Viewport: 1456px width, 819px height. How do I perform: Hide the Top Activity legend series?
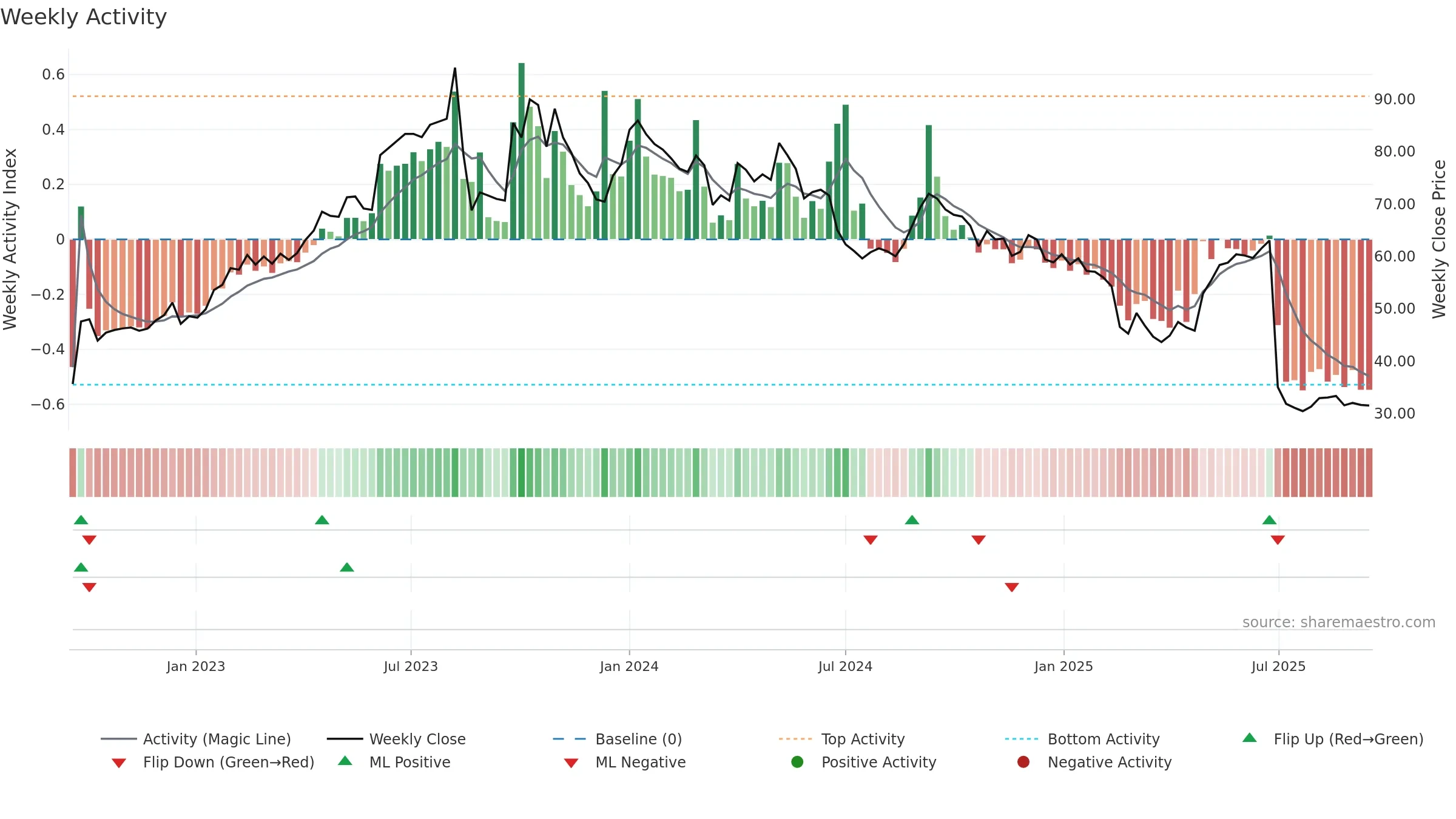842,739
